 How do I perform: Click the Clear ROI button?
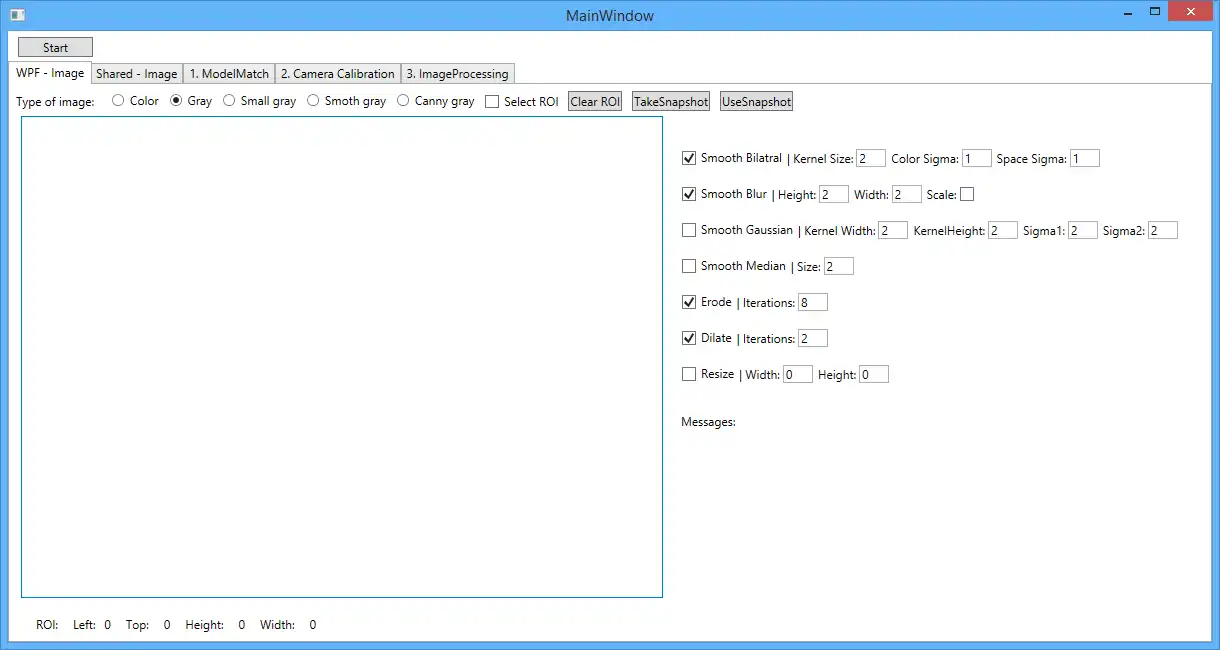click(595, 102)
